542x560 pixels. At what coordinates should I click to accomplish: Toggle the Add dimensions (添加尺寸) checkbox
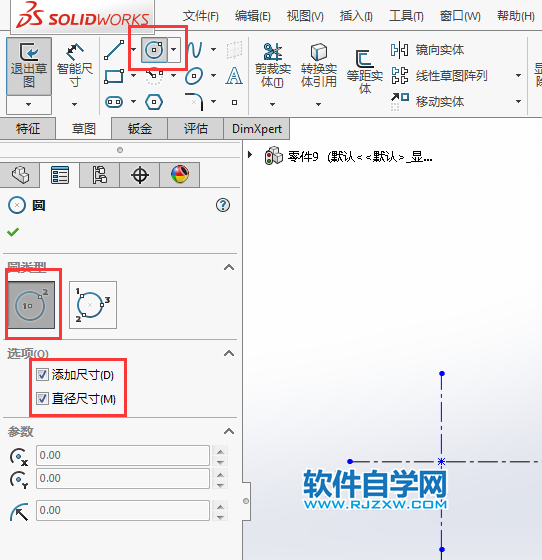pyautogui.click(x=42, y=375)
